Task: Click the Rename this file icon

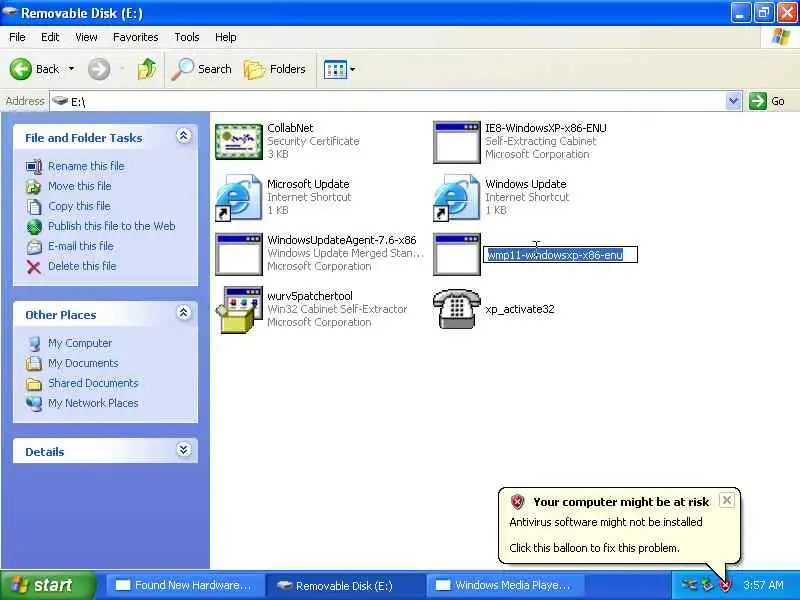Action: pyautogui.click(x=34, y=166)
